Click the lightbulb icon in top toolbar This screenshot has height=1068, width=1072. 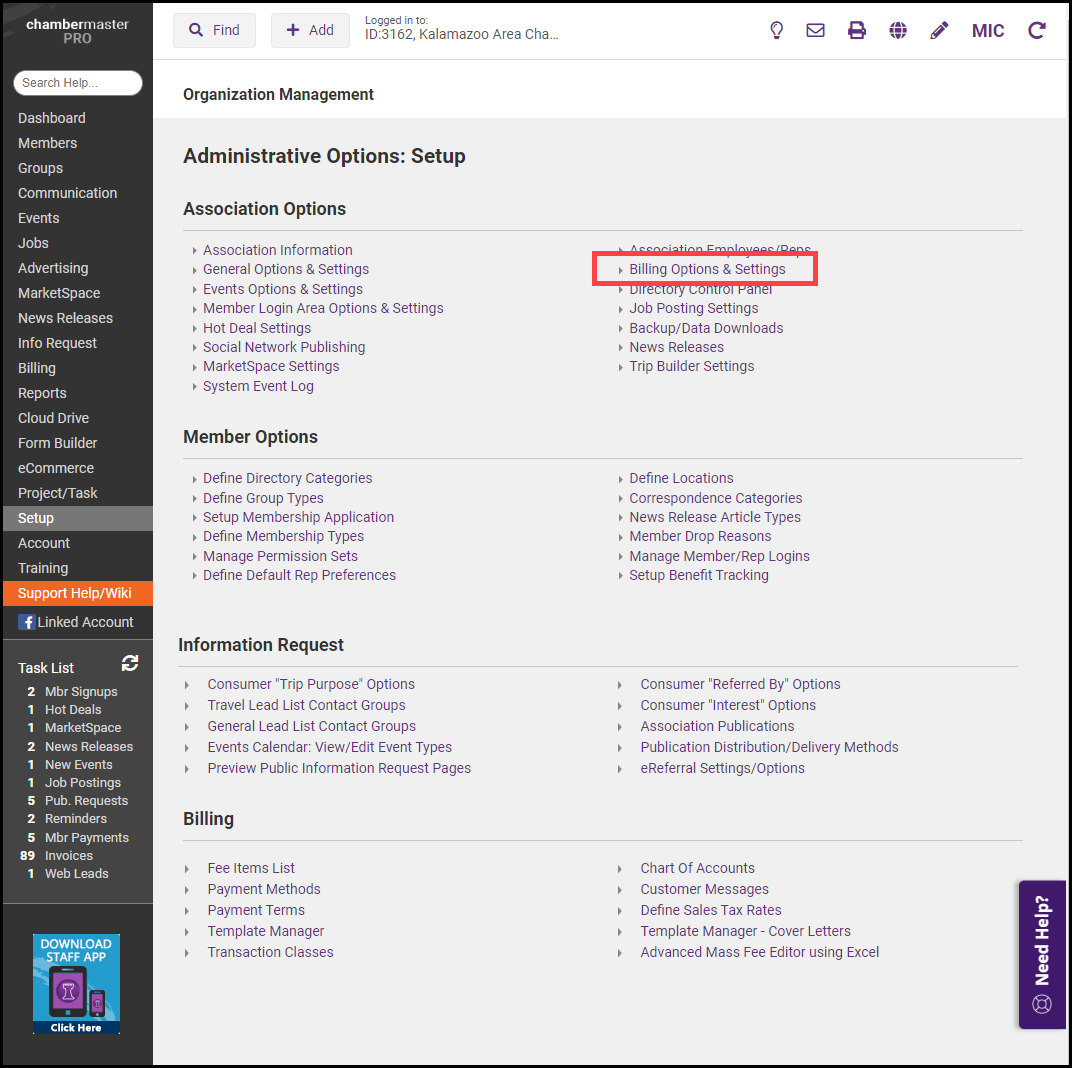click(x=776, y=30)
